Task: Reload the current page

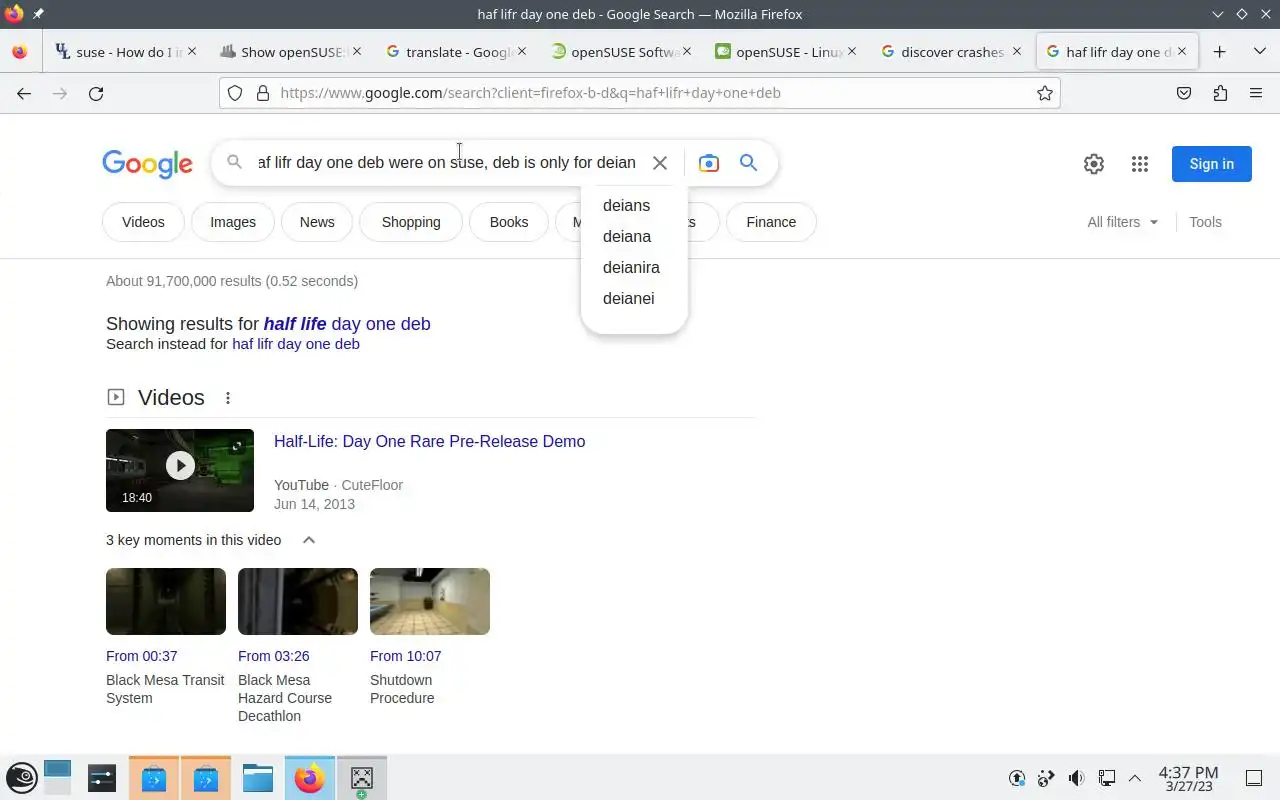Action: (x=96, y=93)
